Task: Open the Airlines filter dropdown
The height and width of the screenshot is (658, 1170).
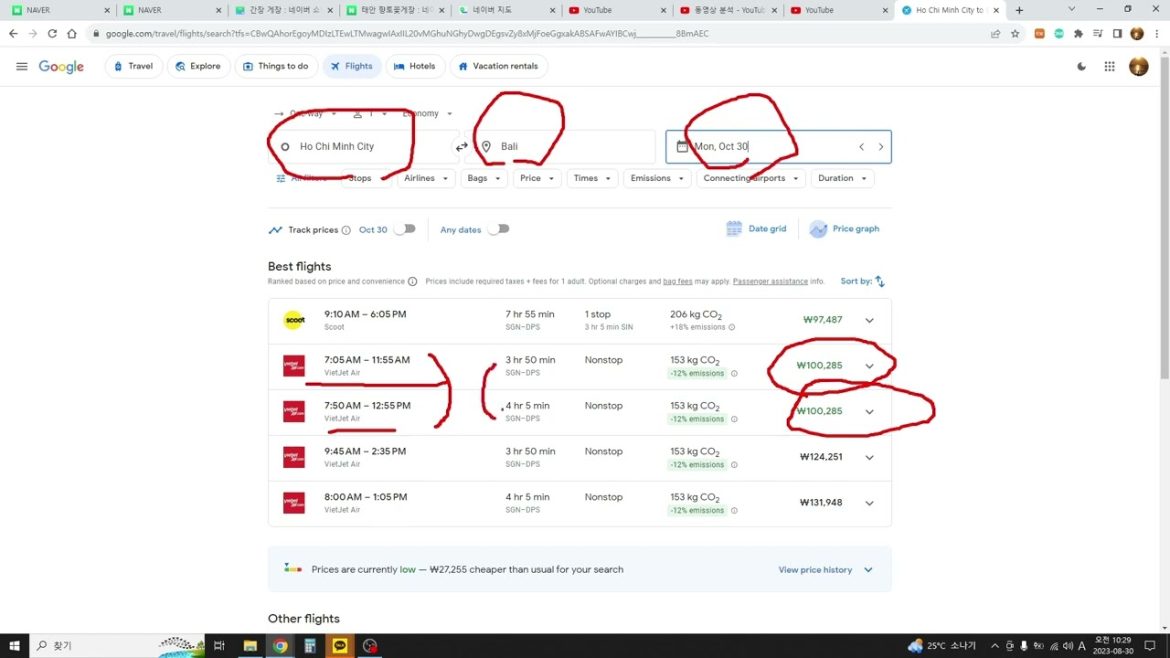Action: pyautogui.click(x=425, y=178)
